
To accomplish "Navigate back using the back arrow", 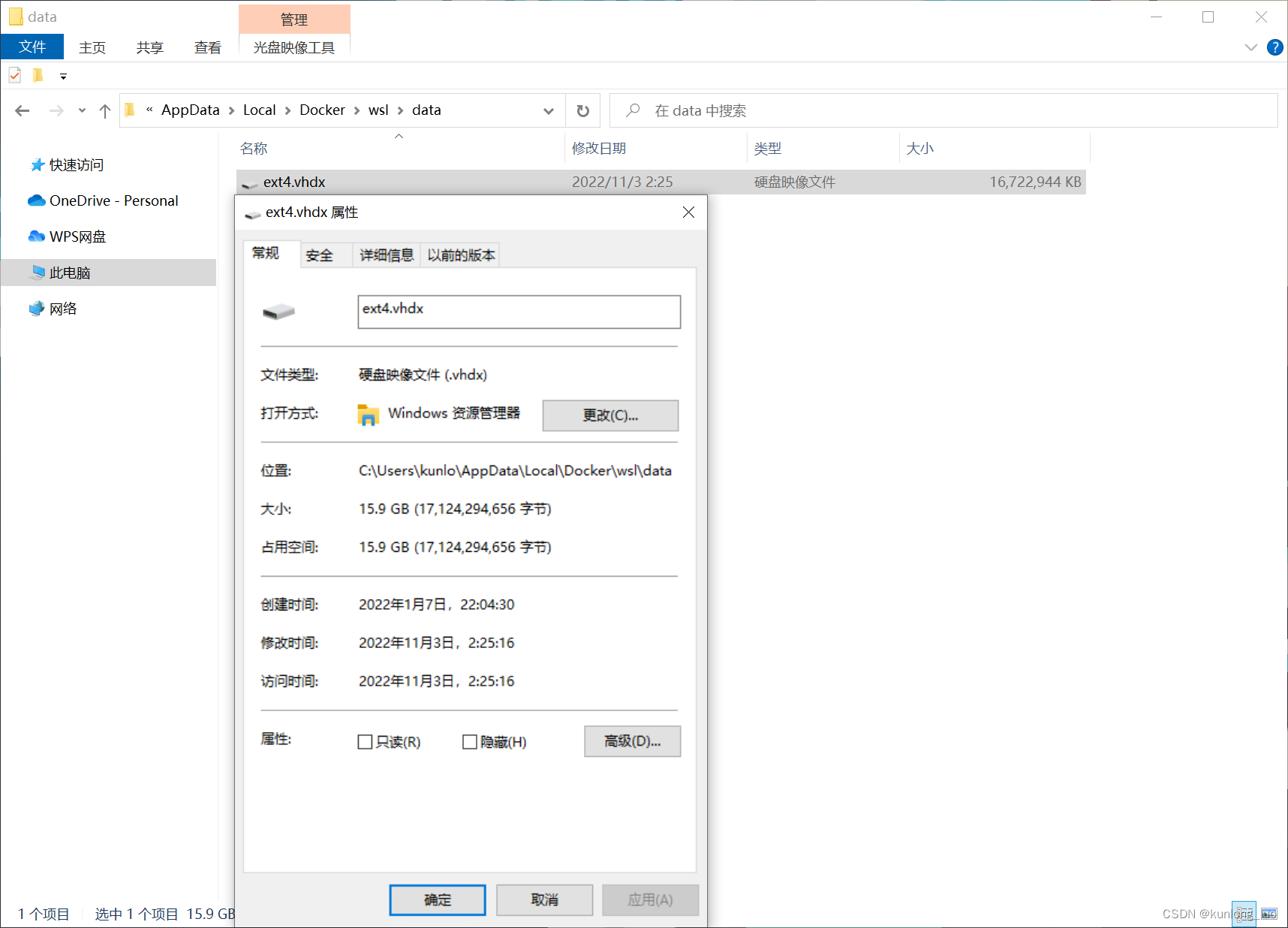I will click(x=22, y=110).
